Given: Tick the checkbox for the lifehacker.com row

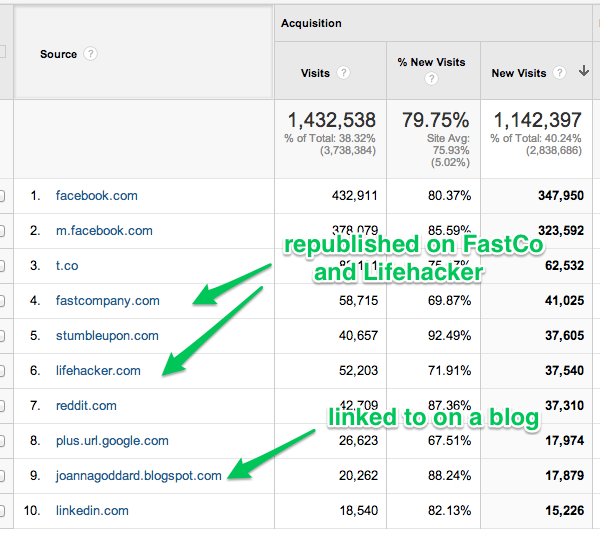Looking at the screenshot, I should (2, 371).
